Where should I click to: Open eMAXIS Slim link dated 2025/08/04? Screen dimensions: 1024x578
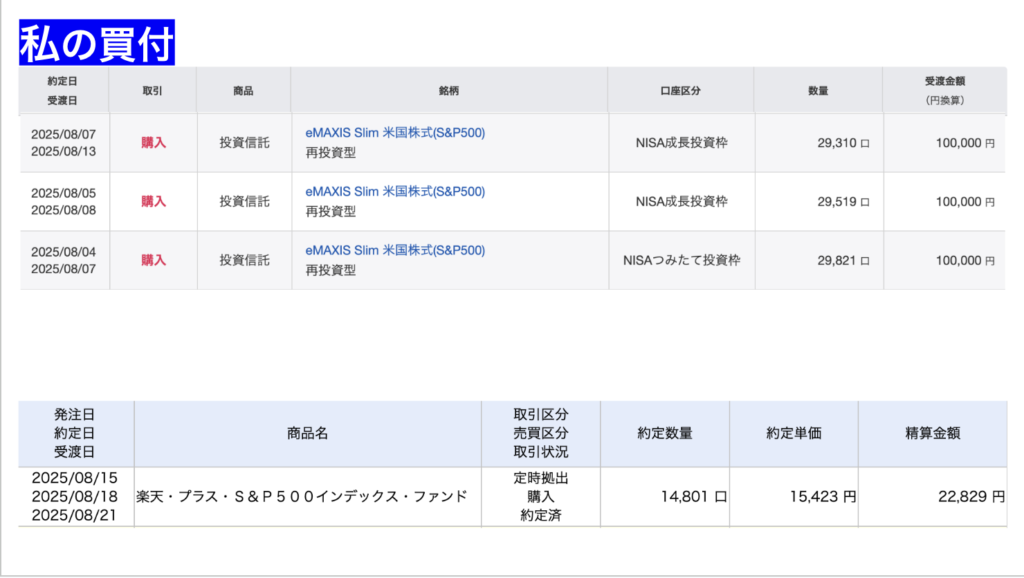coord(395,251)
